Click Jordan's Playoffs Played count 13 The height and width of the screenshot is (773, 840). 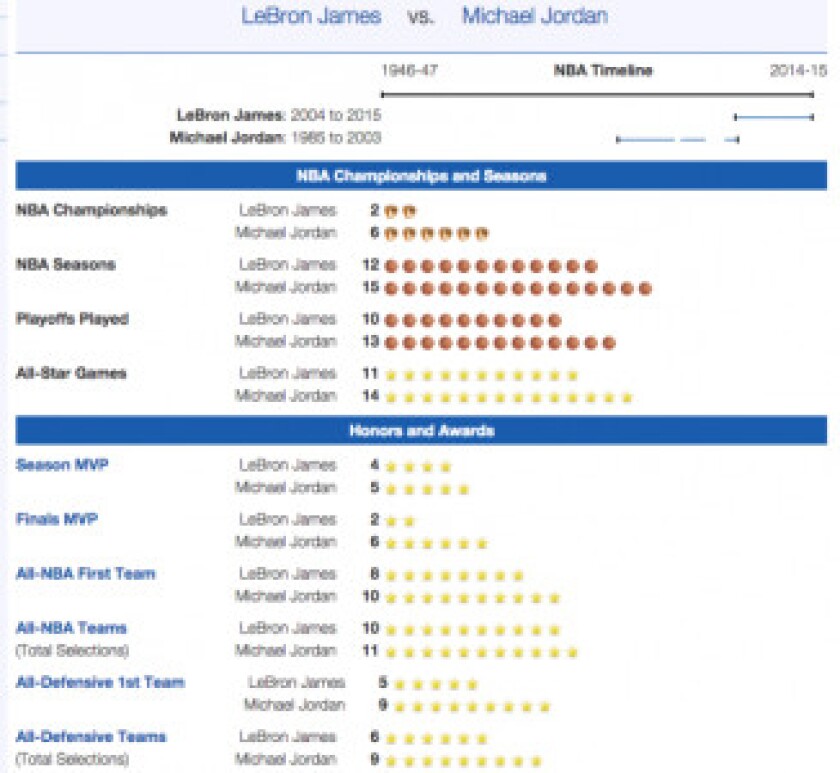371,342
